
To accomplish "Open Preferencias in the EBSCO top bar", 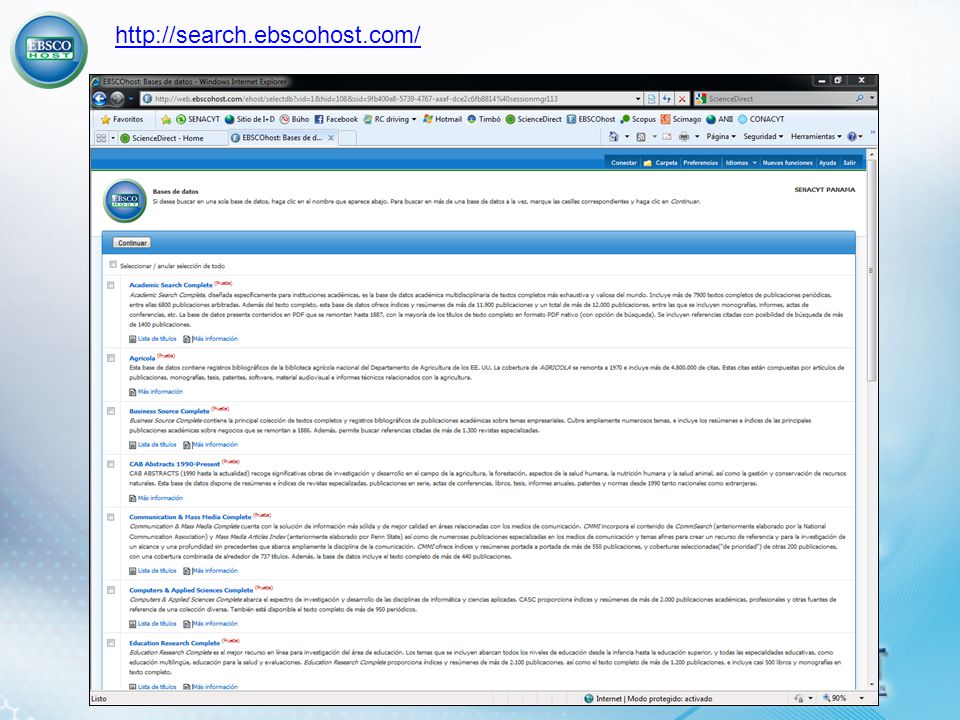I will (x=700, y=163).
